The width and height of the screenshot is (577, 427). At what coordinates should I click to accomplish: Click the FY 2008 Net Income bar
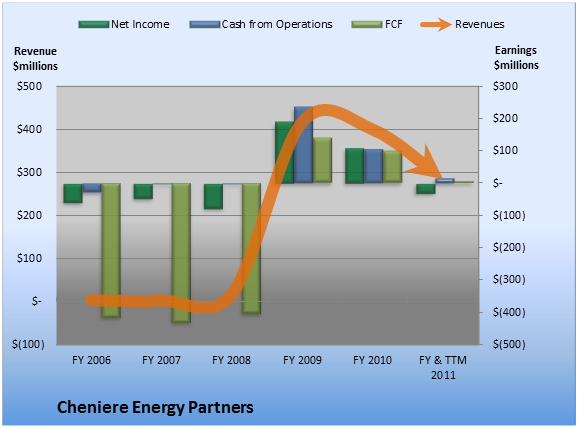213,196
